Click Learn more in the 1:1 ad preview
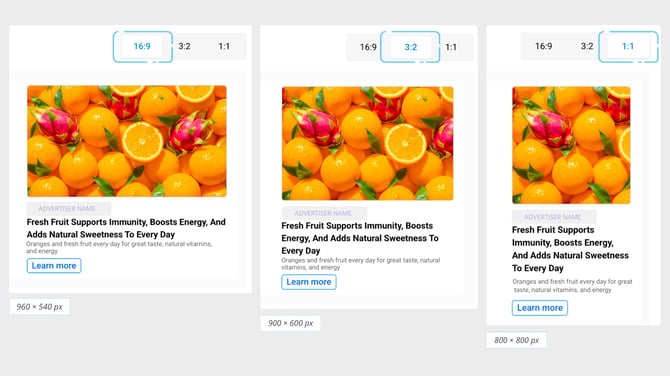 [x=540, y=308]
